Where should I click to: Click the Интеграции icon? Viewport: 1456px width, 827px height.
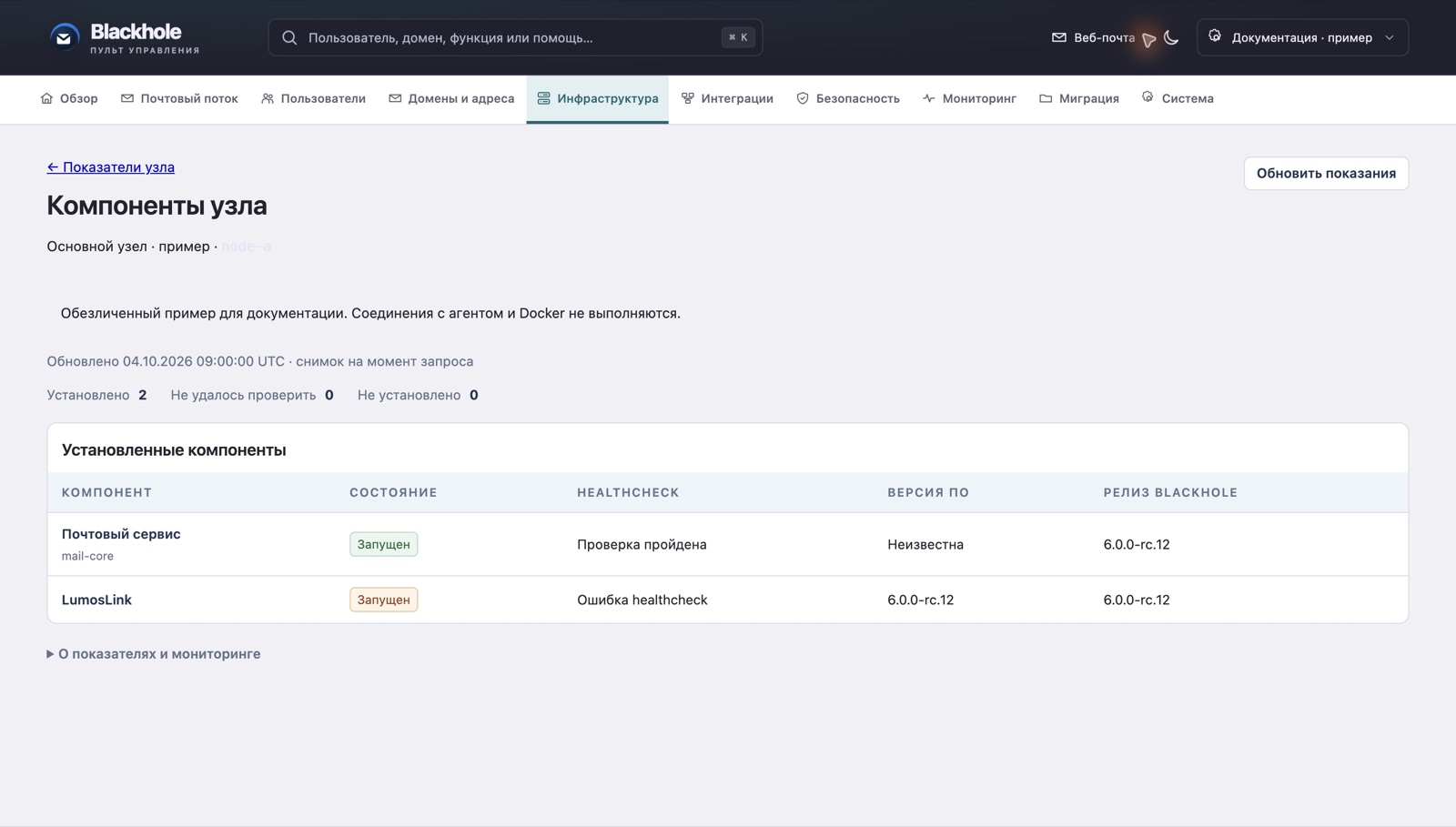(x=687, y=98)
